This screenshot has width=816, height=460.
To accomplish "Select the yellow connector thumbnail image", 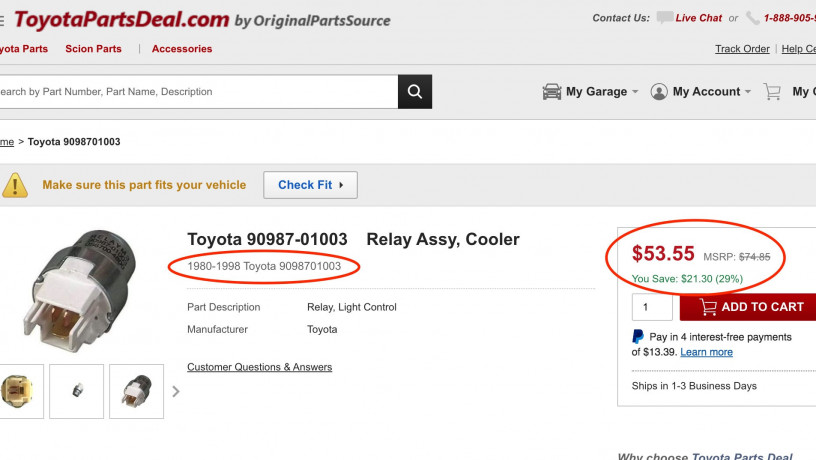I will tap(21, 391).
